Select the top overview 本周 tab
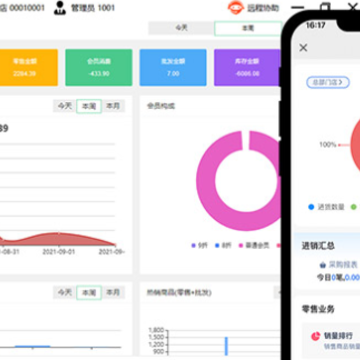The height and width of the screenshot is (360, 360). (x=248, y=28)
